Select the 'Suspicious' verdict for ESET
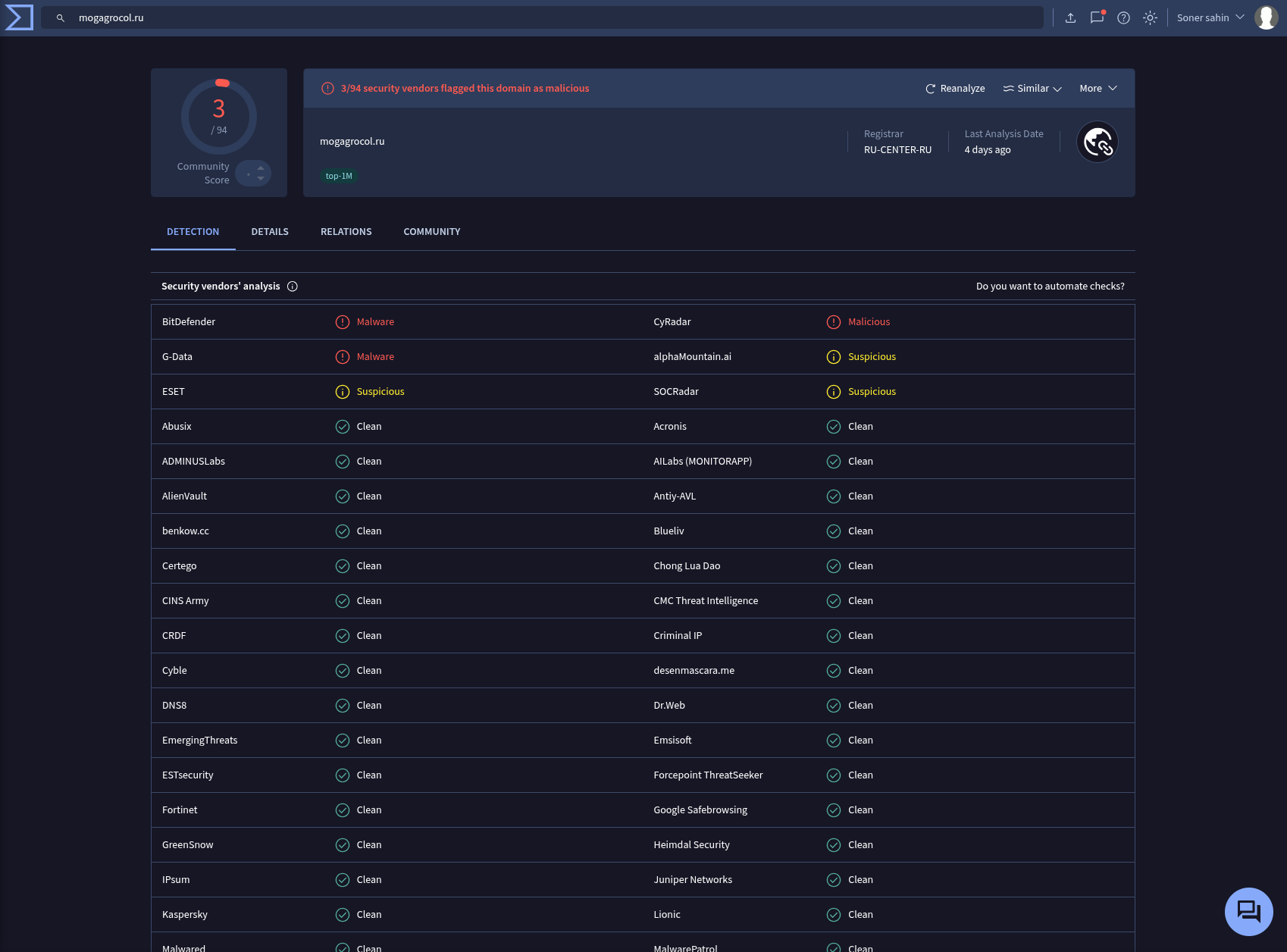The image size is (1287, 952). (380, 392)
